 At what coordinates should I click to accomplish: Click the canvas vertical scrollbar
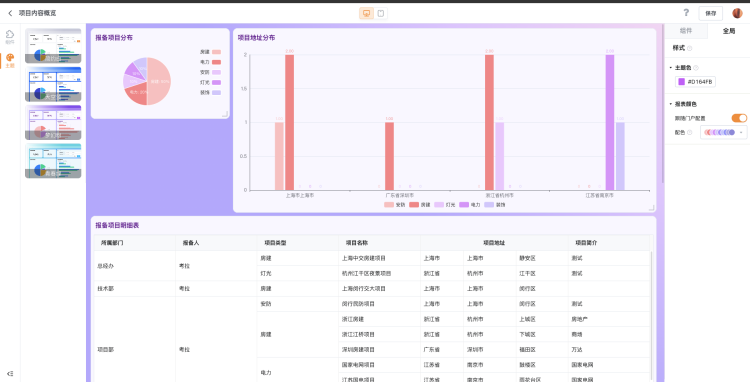pyautogui.click(x=662, y=103)
